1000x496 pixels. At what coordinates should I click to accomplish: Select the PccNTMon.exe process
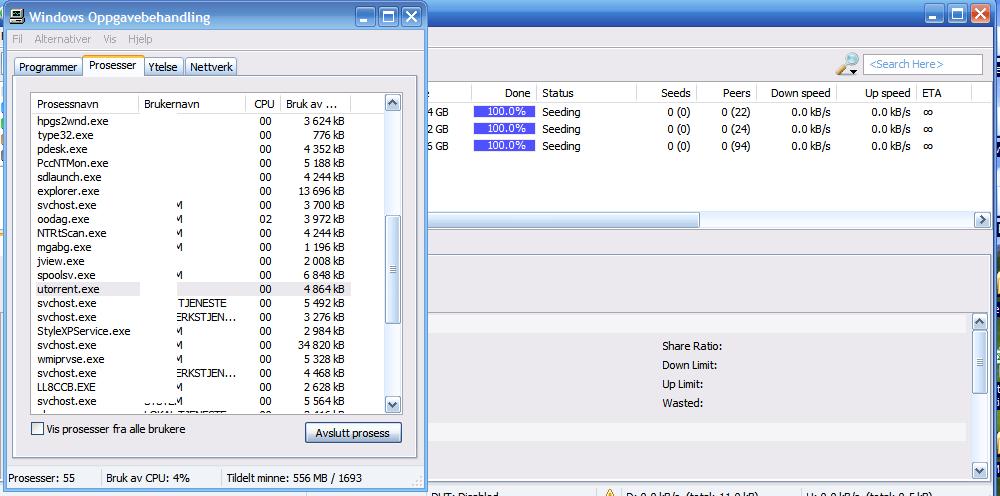(x=191, y=163)
